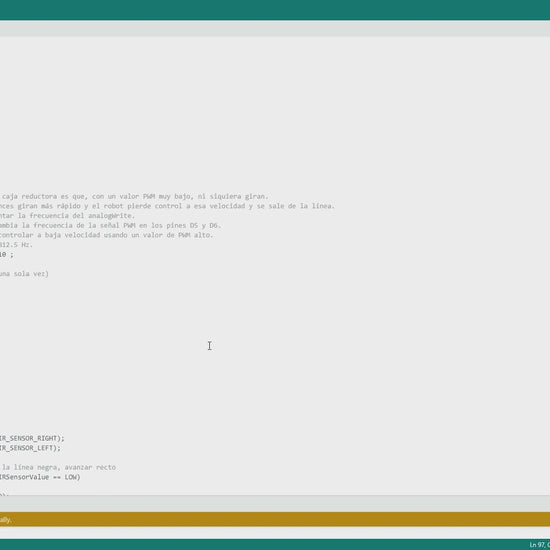Place cursor on the code line ending '10 ;'
This screenshot has width=550, height=550.
tap(7, 255)
